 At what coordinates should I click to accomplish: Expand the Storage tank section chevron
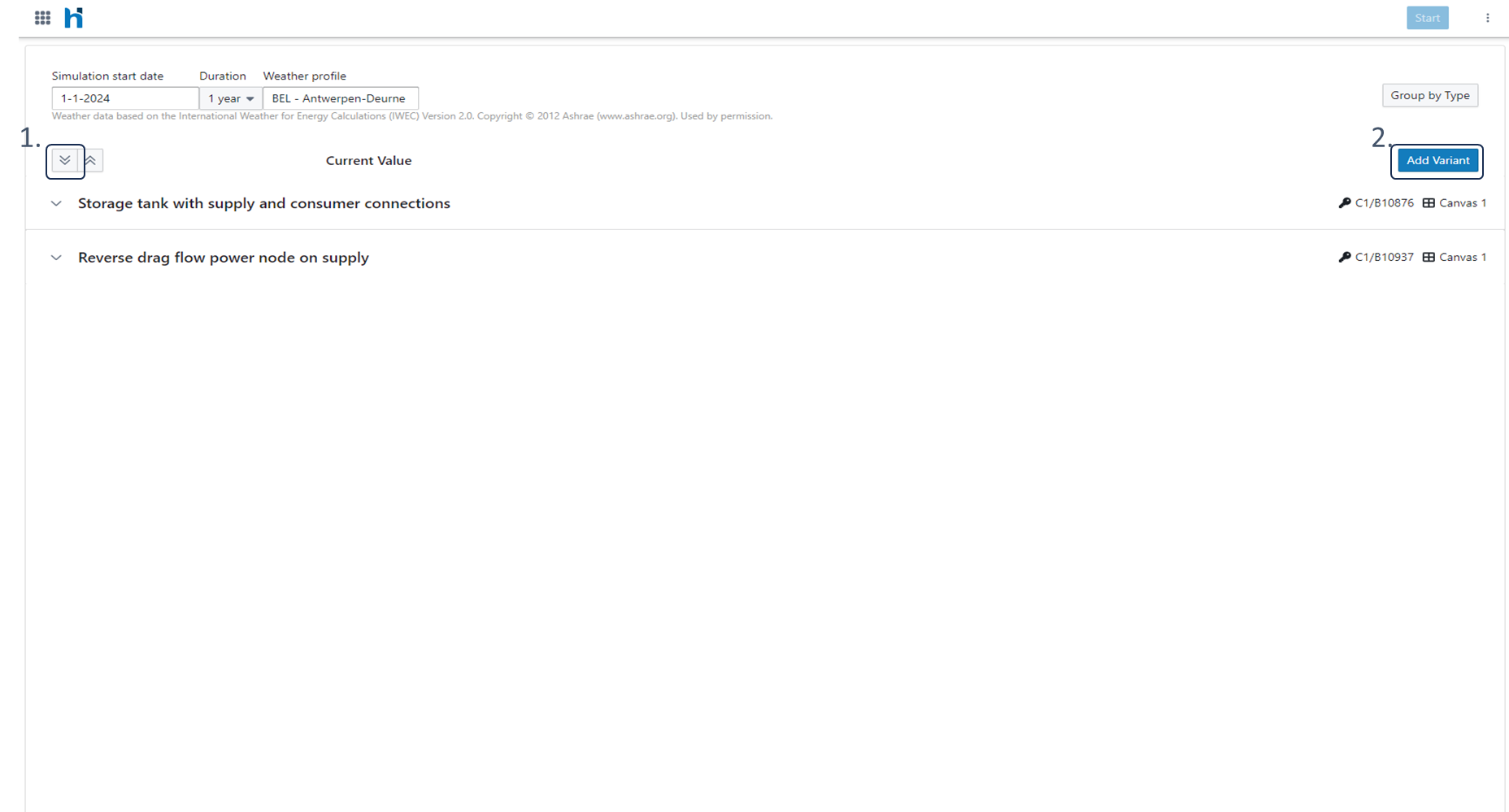tap(56, 203)
